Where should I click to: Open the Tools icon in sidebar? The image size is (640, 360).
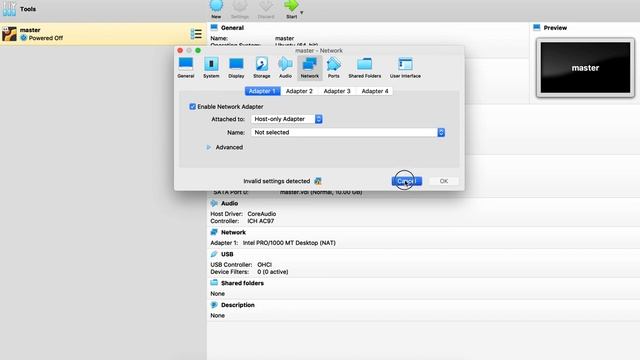9,9
